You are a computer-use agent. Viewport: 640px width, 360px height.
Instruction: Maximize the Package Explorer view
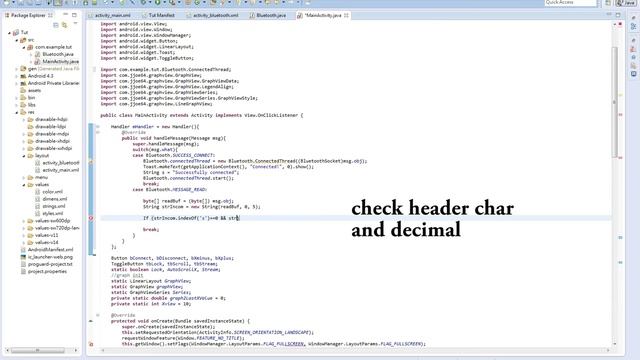tap(74, 15)
